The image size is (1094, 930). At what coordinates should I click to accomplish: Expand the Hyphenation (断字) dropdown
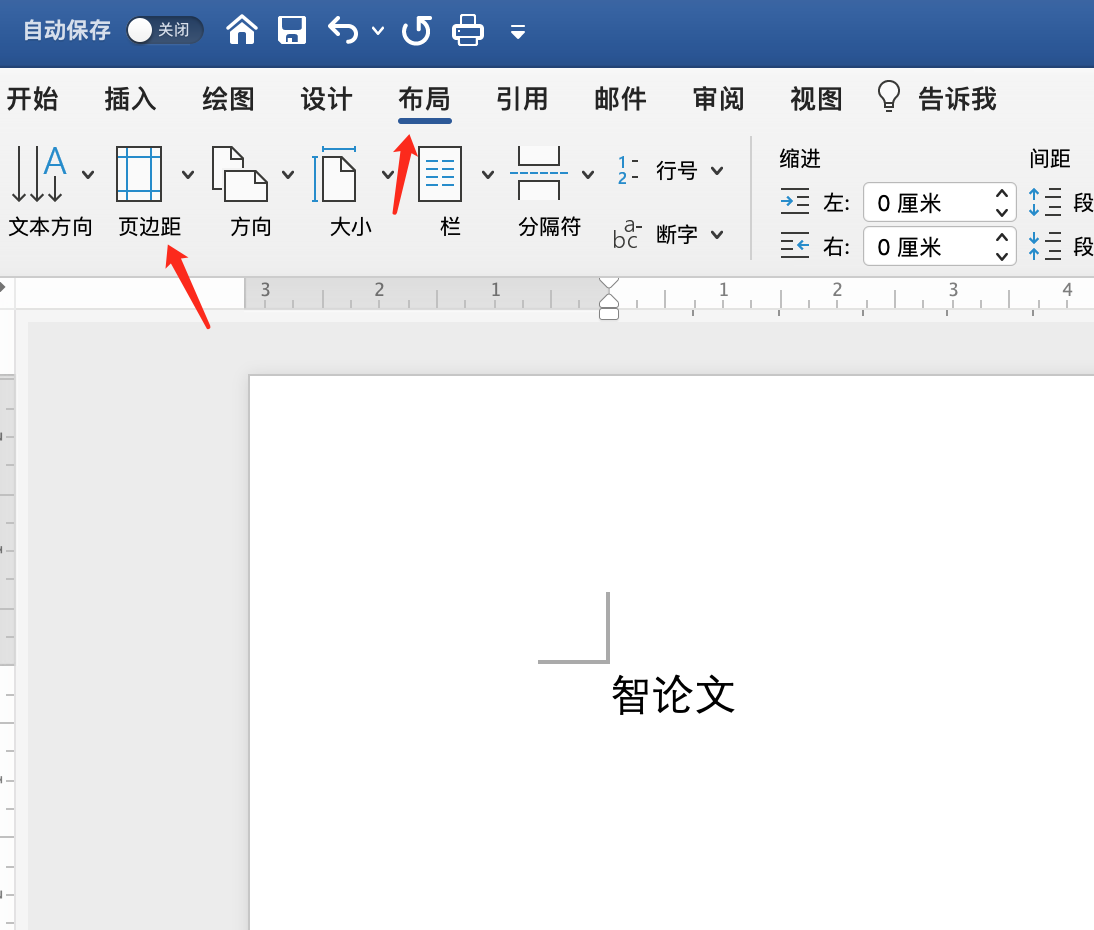click(x=689, y=235)
